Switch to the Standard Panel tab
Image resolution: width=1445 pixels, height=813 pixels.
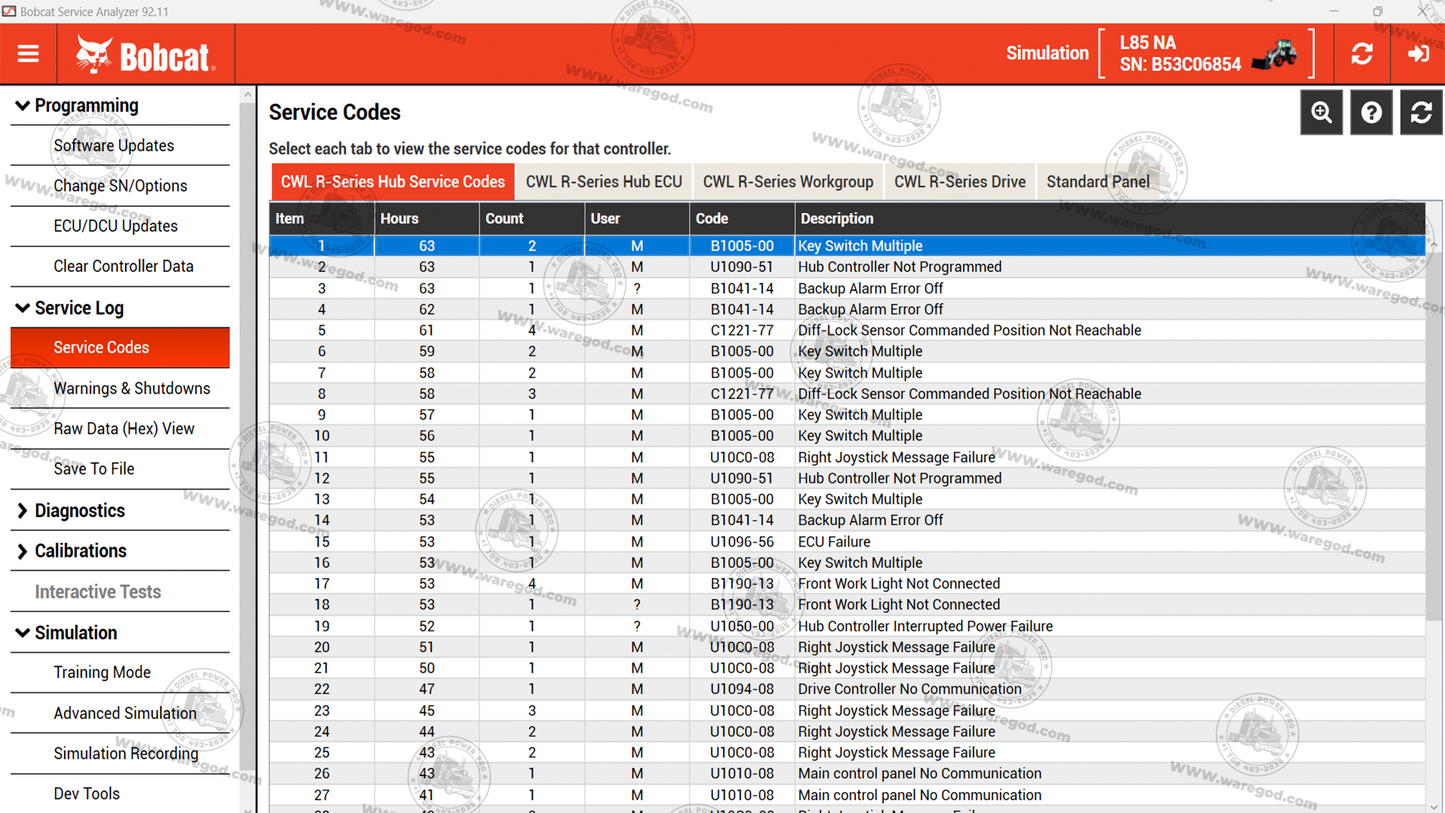[x=1098, y=182]
